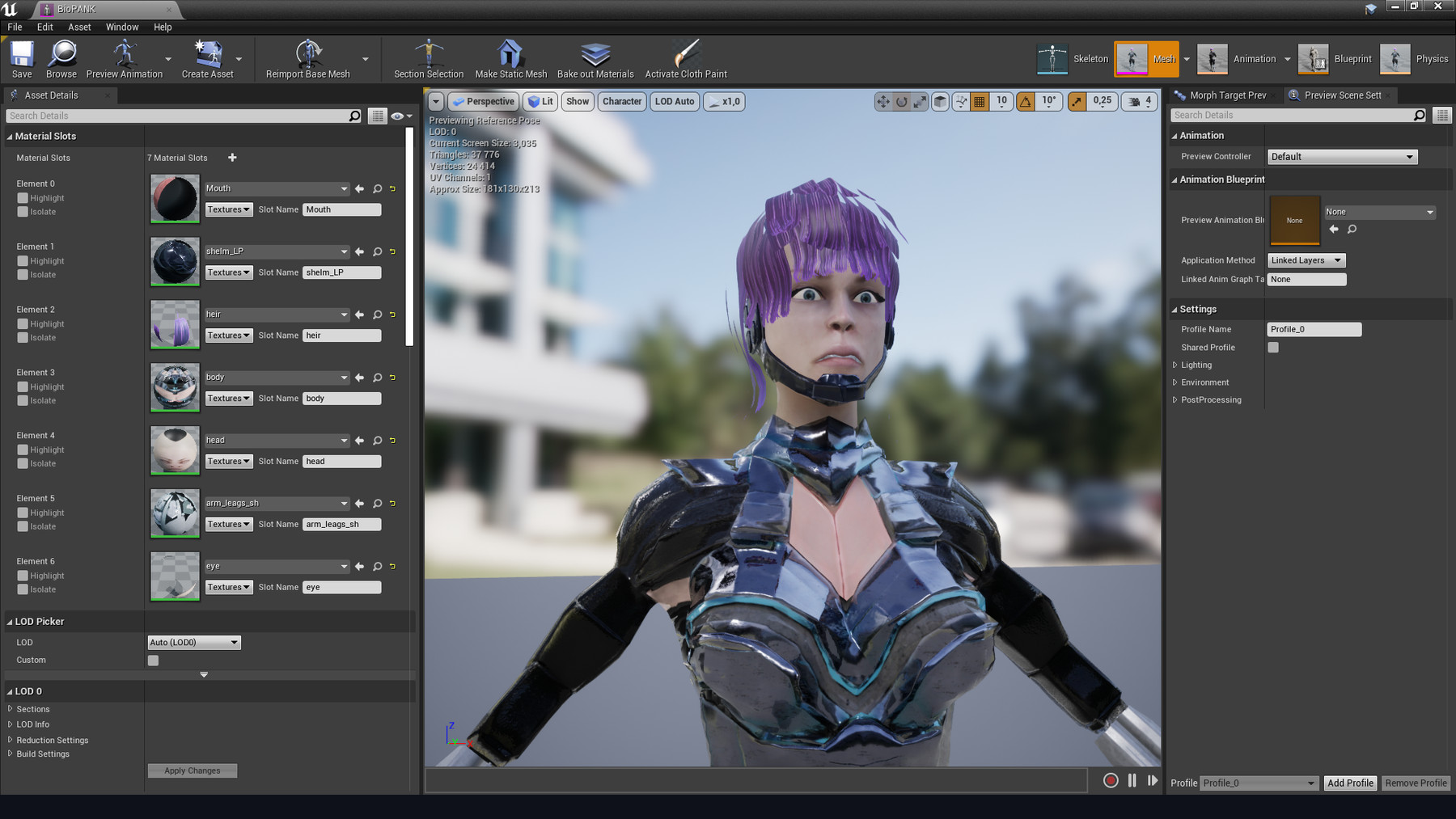Click the head material preview thumbnail
Image resolution: width=1456 pixels, height=819 pixels.
click(175, 450)
